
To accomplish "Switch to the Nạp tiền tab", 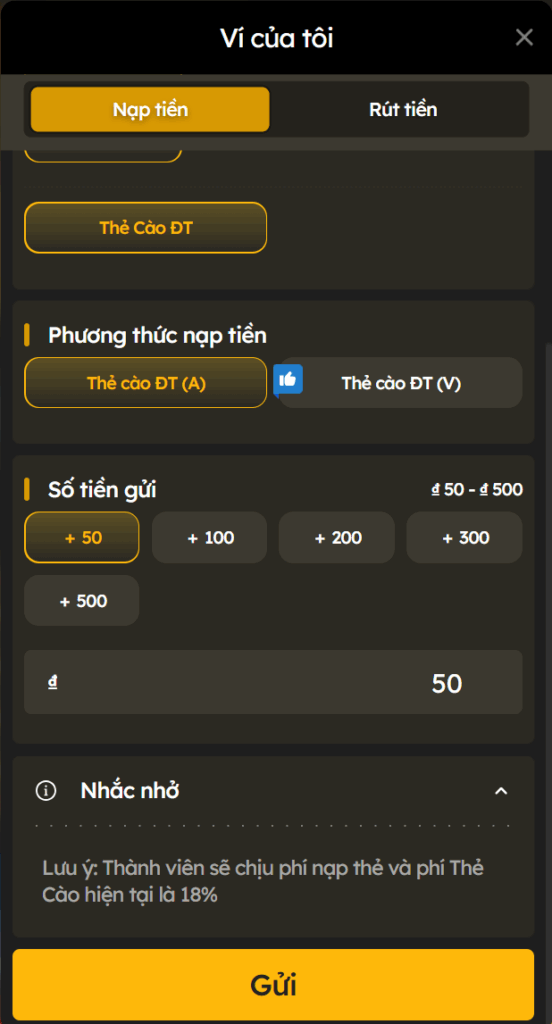I will tap(150, 109).
